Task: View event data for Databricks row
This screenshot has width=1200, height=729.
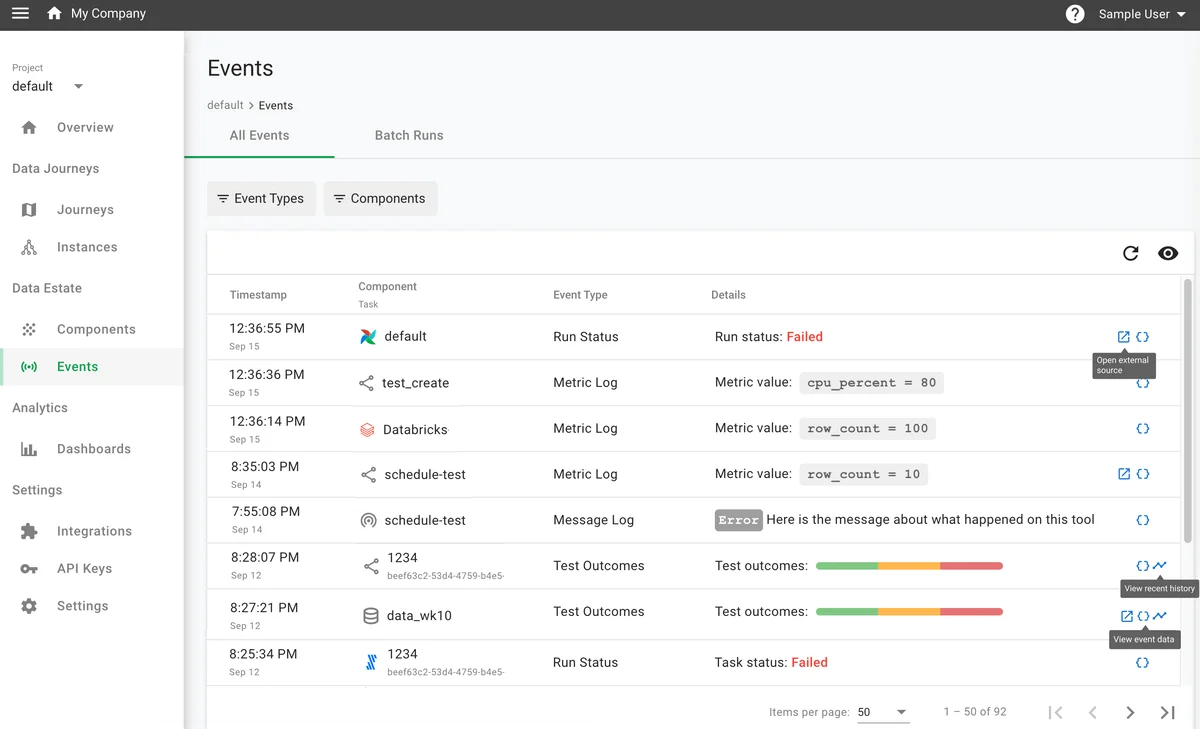Action: [x=1142, y=428]
